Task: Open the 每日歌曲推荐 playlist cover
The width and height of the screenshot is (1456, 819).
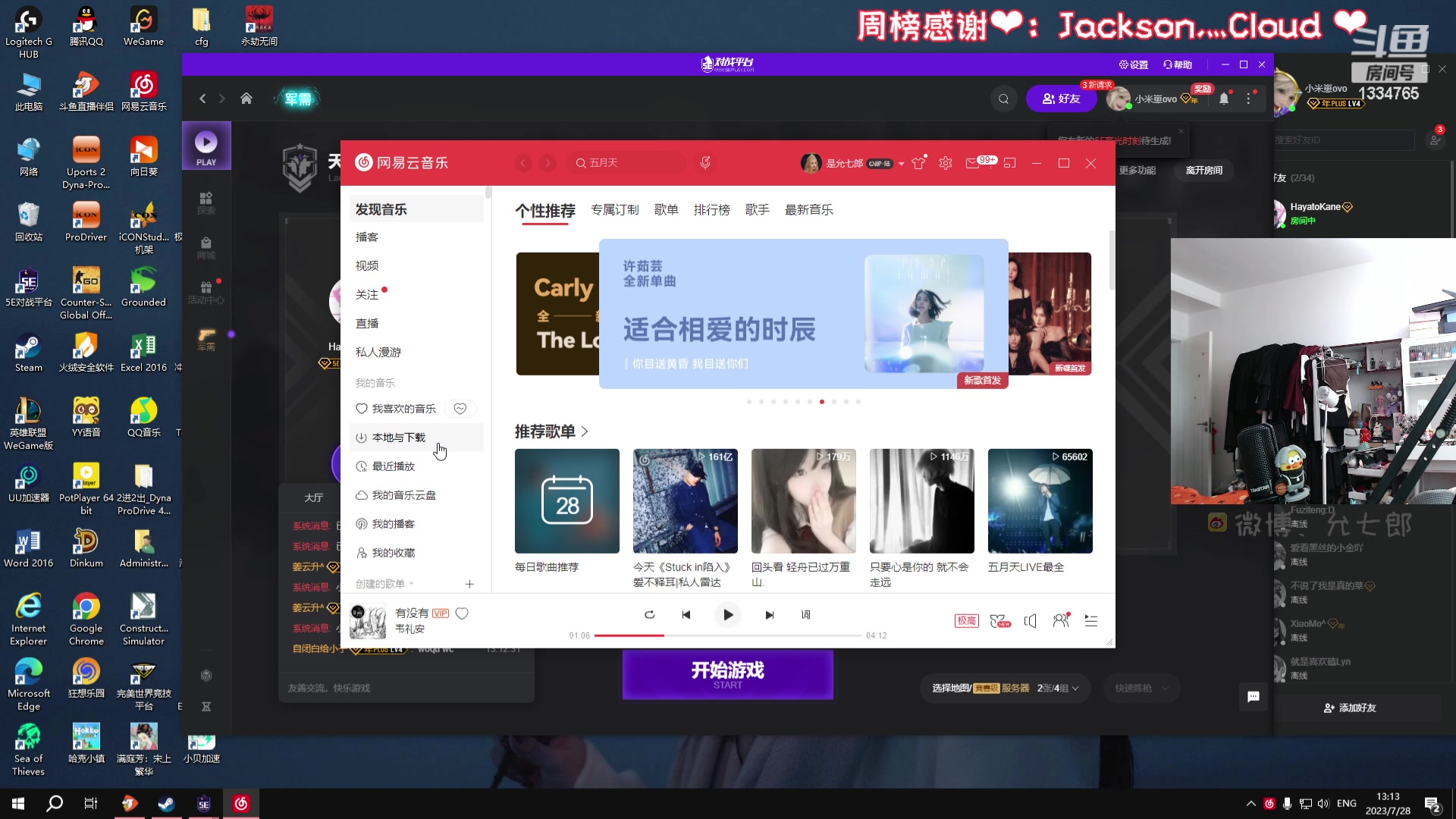Action: (x=567, y=501)
